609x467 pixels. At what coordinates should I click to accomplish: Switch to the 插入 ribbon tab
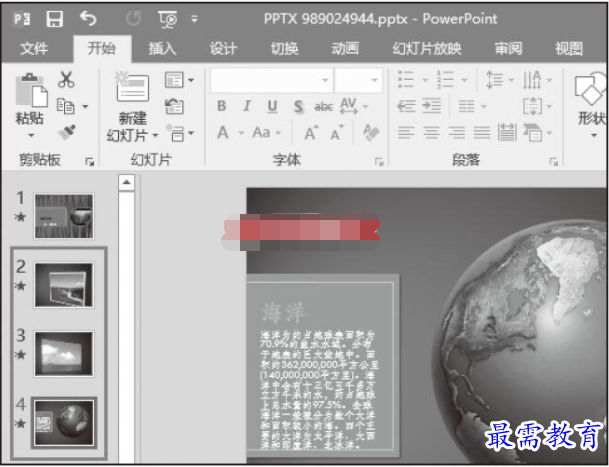click(x=162, y=48)
